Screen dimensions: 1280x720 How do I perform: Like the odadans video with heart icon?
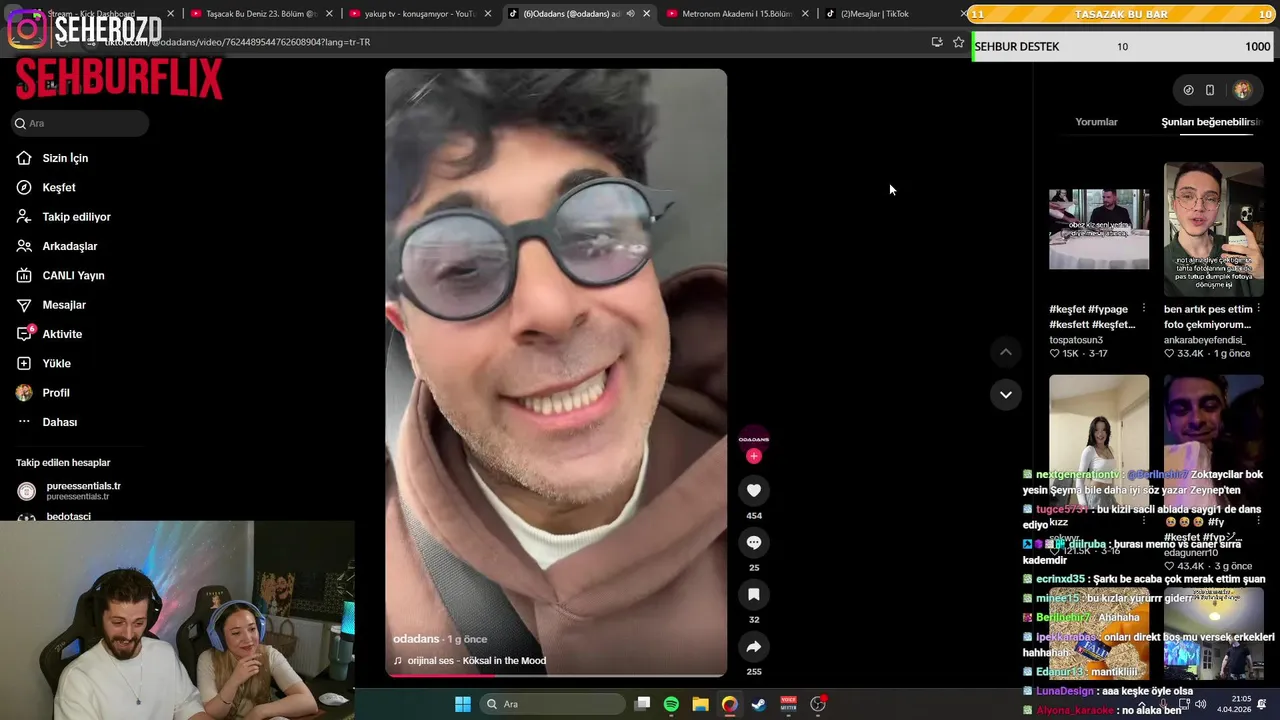754,490
